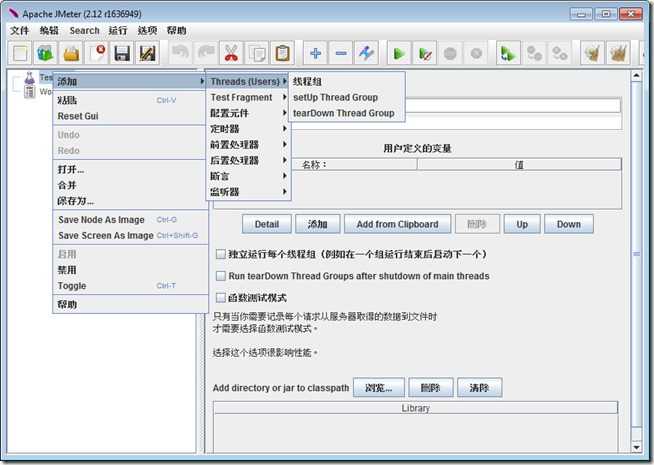
Task: Select 禁用 in context menu
Action: coord(130,270)
